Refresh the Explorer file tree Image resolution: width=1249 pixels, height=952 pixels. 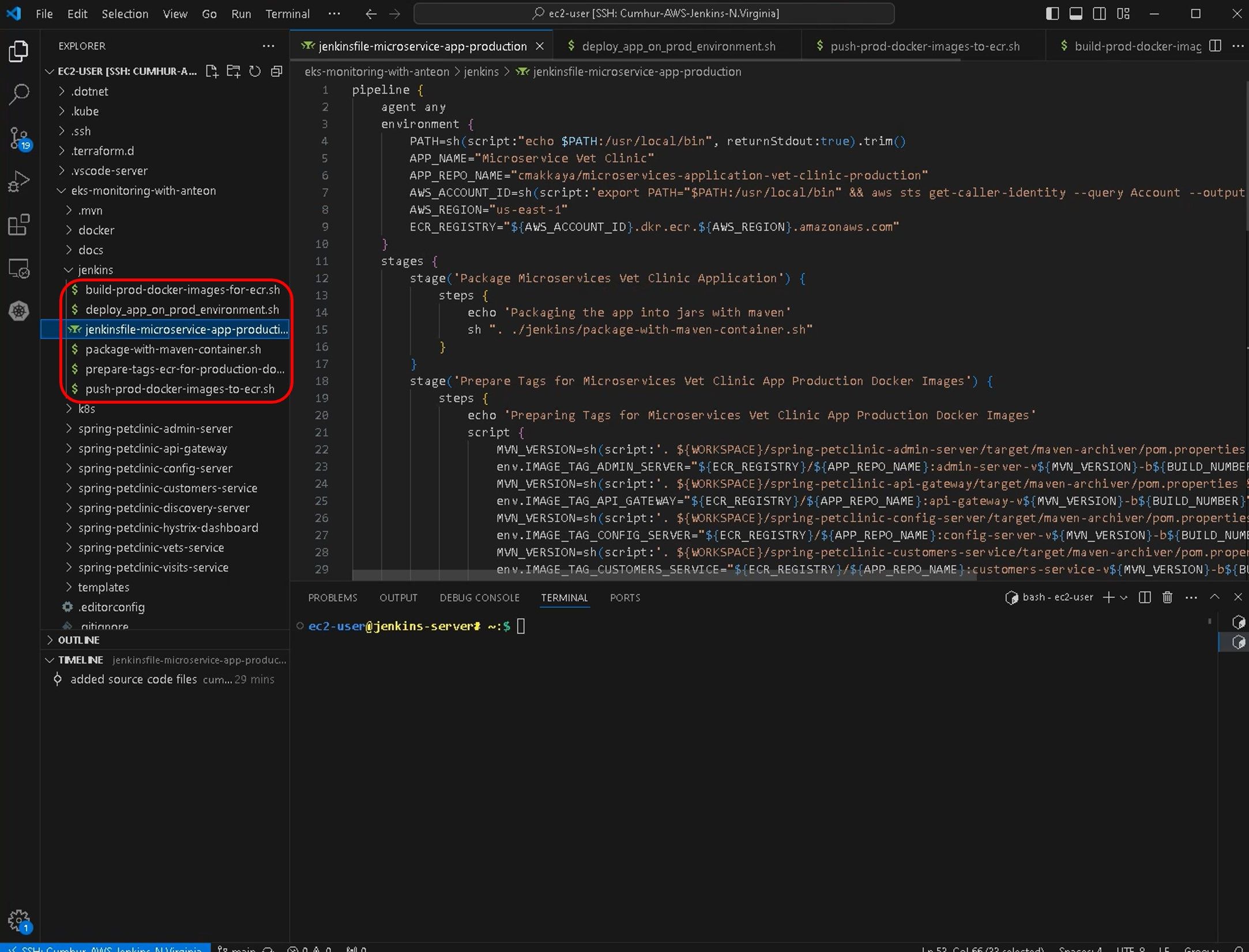(x=255, y=72)
